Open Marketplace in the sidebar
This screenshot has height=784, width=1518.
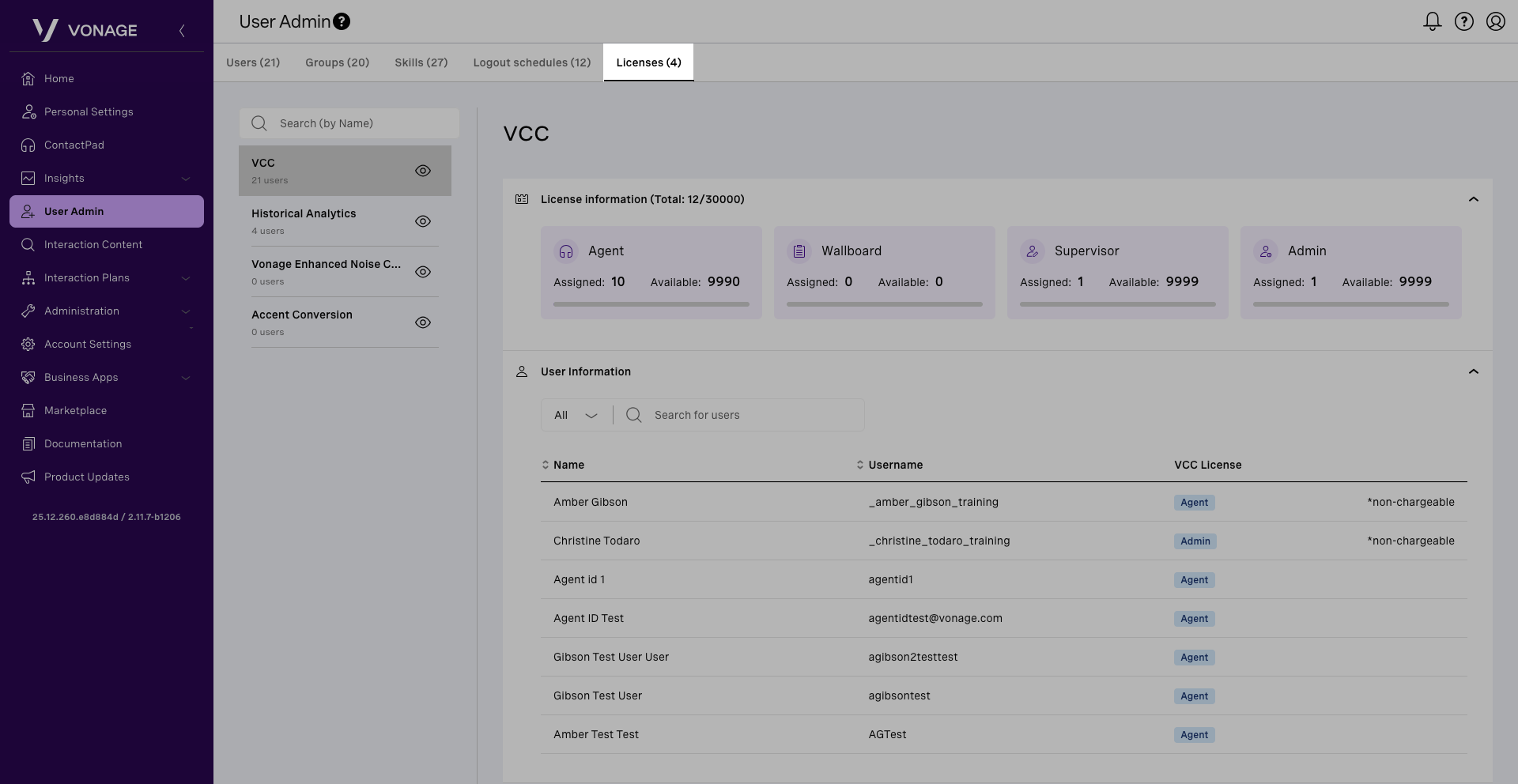(x=75, y=410)
